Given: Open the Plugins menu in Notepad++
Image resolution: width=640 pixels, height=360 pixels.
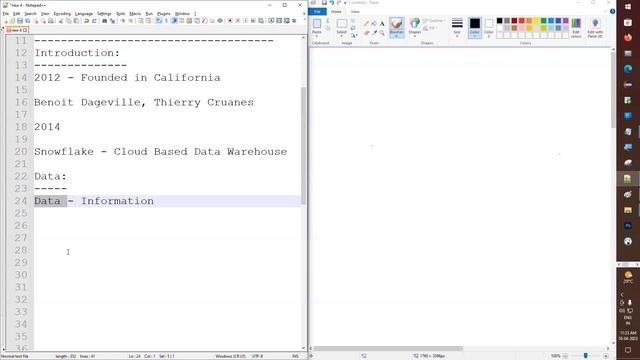Looking at the screenshot, I should (x=164, y=13).
